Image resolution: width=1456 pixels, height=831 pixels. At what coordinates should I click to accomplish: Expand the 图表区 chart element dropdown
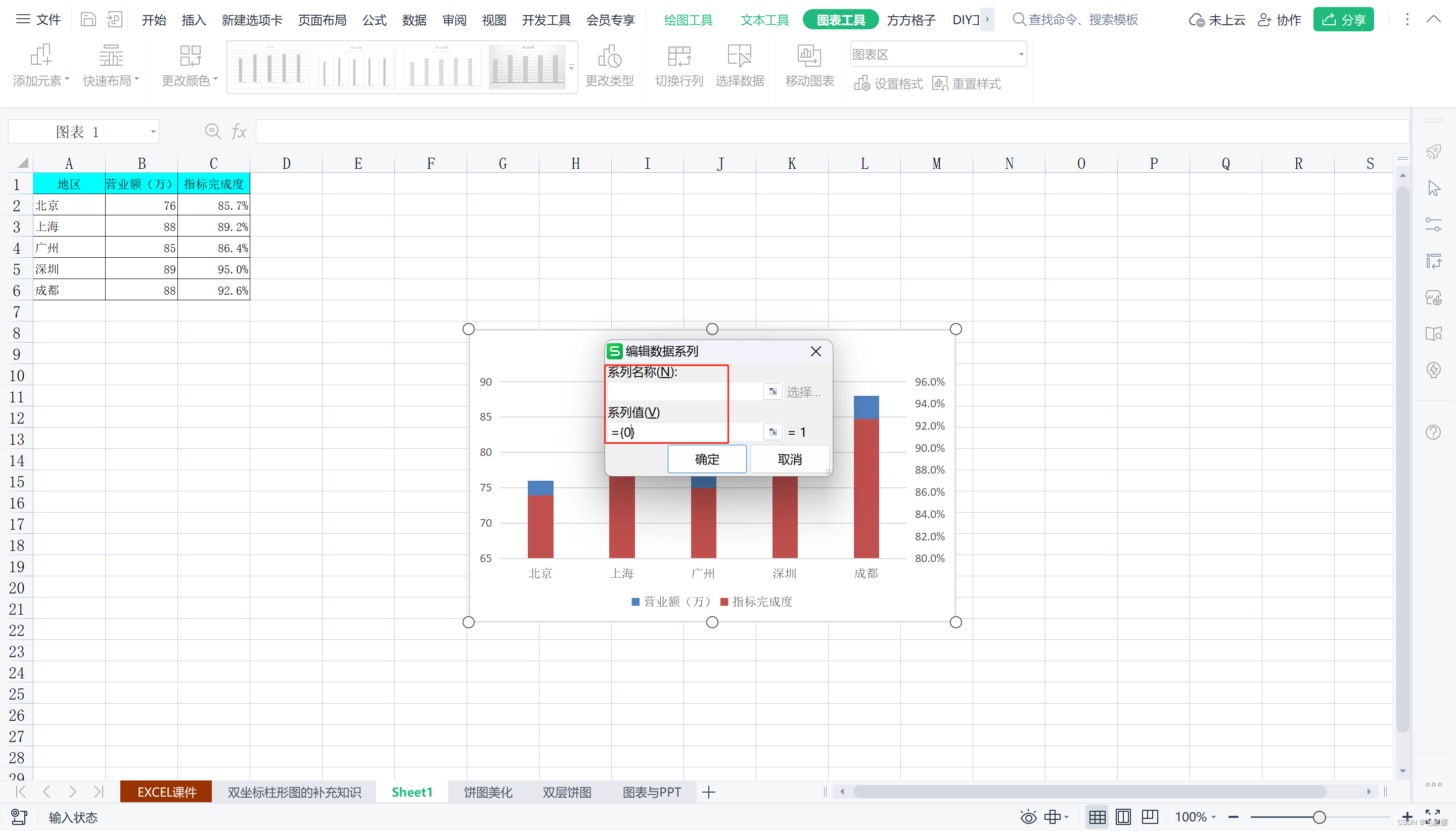tap(1021, 55)
